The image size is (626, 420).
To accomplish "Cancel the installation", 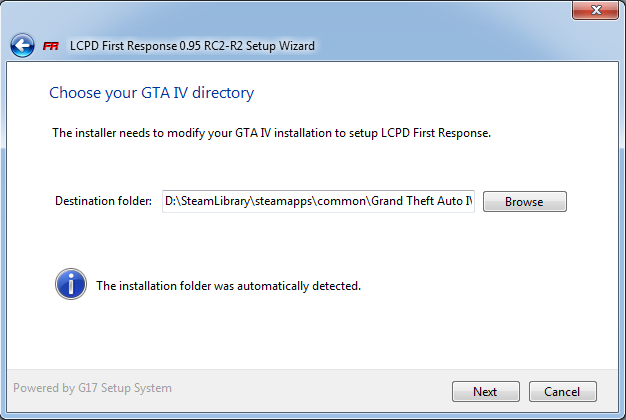I will pos(562,391).
